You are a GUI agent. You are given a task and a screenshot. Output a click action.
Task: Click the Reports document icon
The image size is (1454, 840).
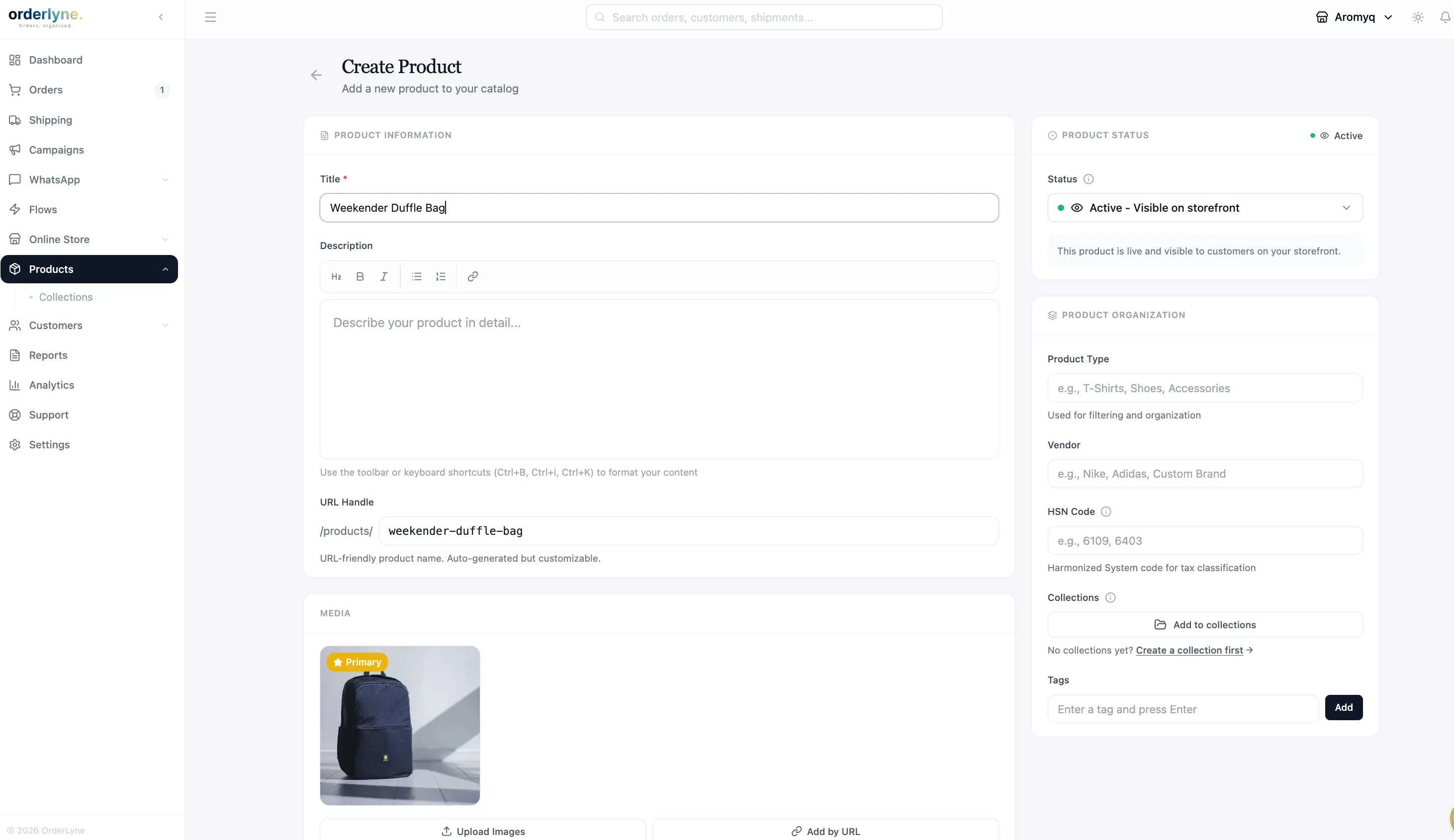pyautogui.click(x=15, y=355)
